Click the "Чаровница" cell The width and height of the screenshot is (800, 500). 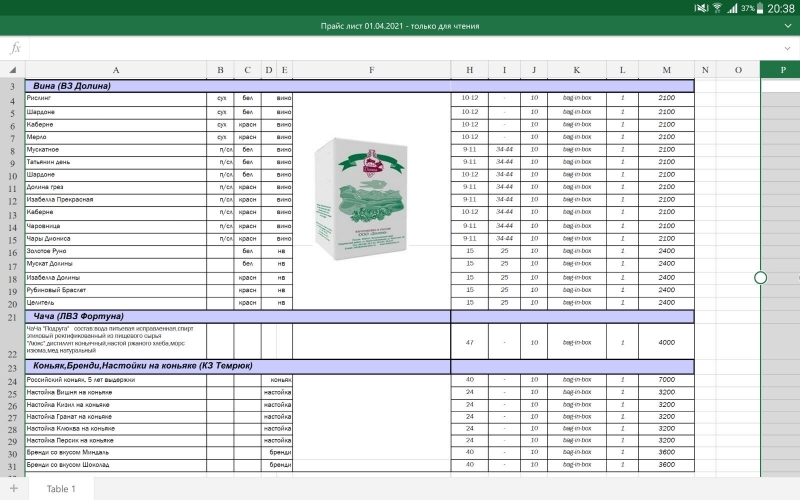click(x=116, y=226)
